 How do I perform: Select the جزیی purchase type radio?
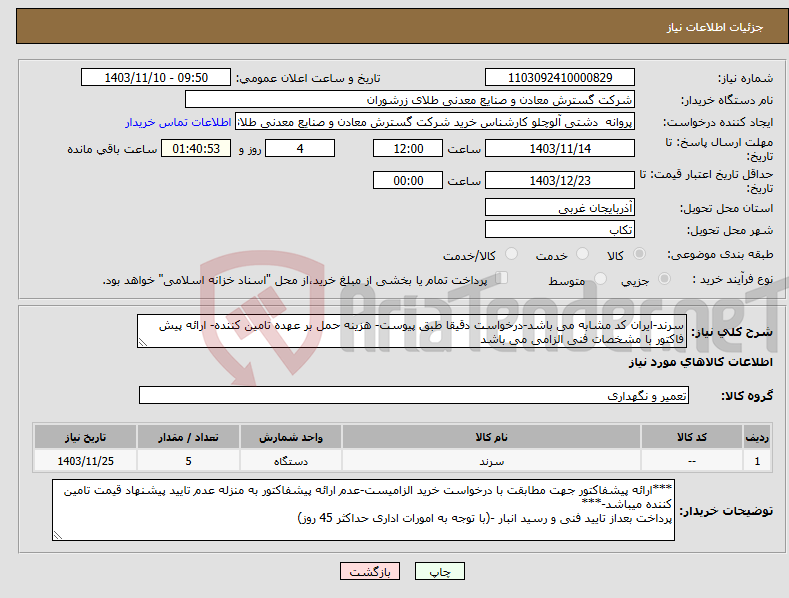pyautogui.click(x=664, y=278)
